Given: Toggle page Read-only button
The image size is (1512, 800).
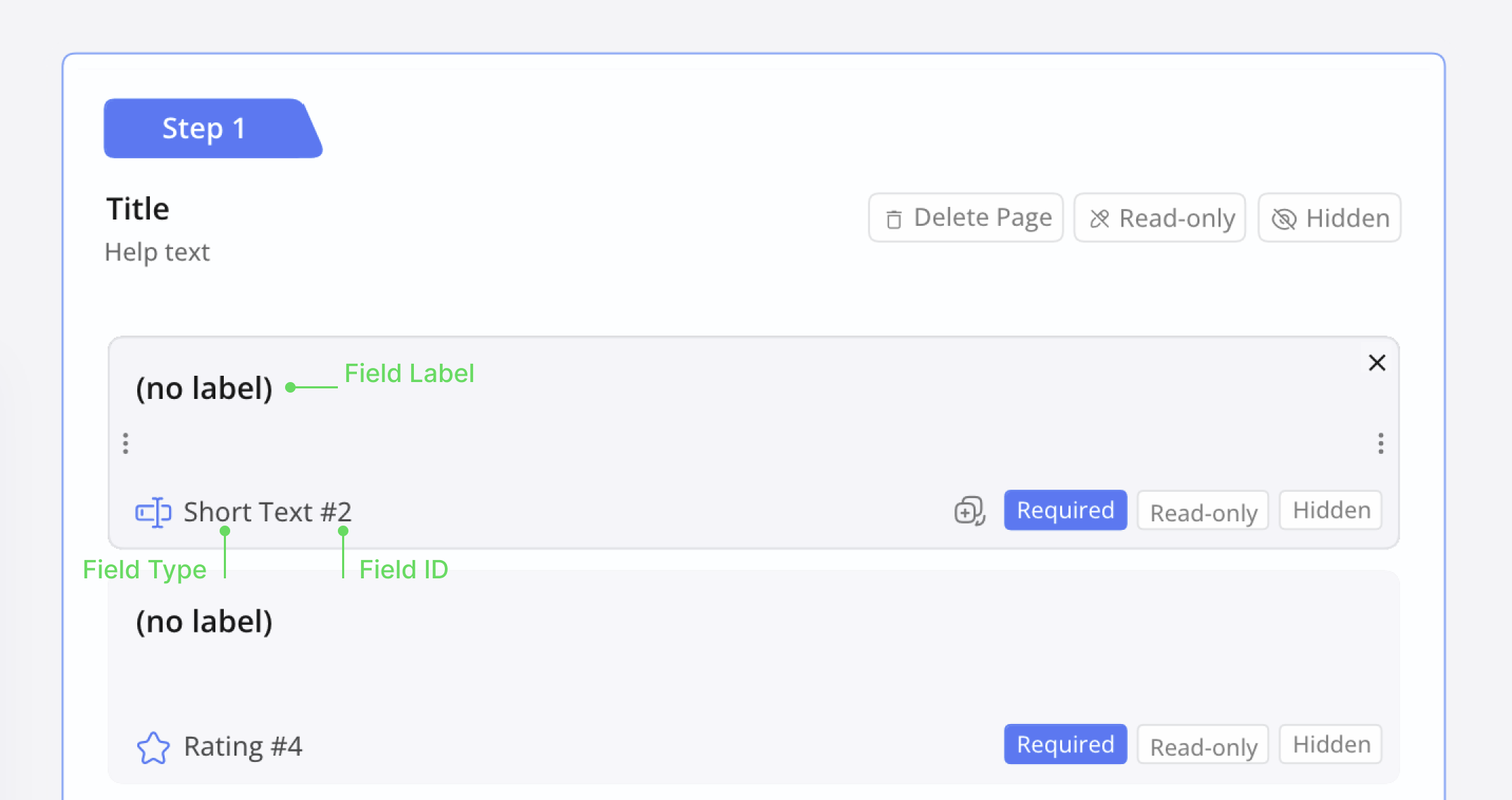Looking at the screenshot, I should [1160, 218].
